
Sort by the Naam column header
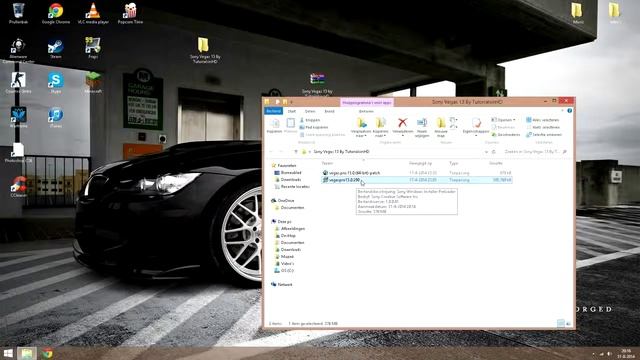click(x=327, y=163)
